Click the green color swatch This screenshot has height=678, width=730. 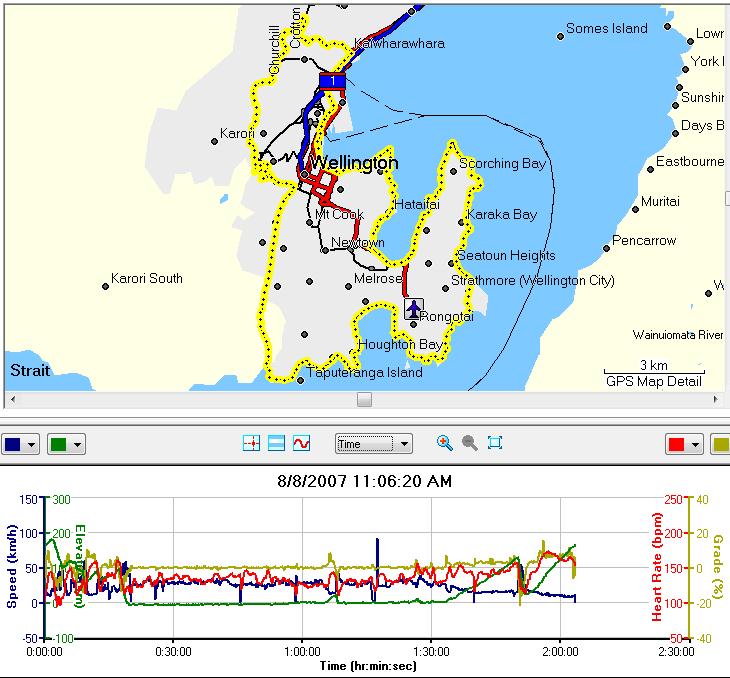click(59, 444)
